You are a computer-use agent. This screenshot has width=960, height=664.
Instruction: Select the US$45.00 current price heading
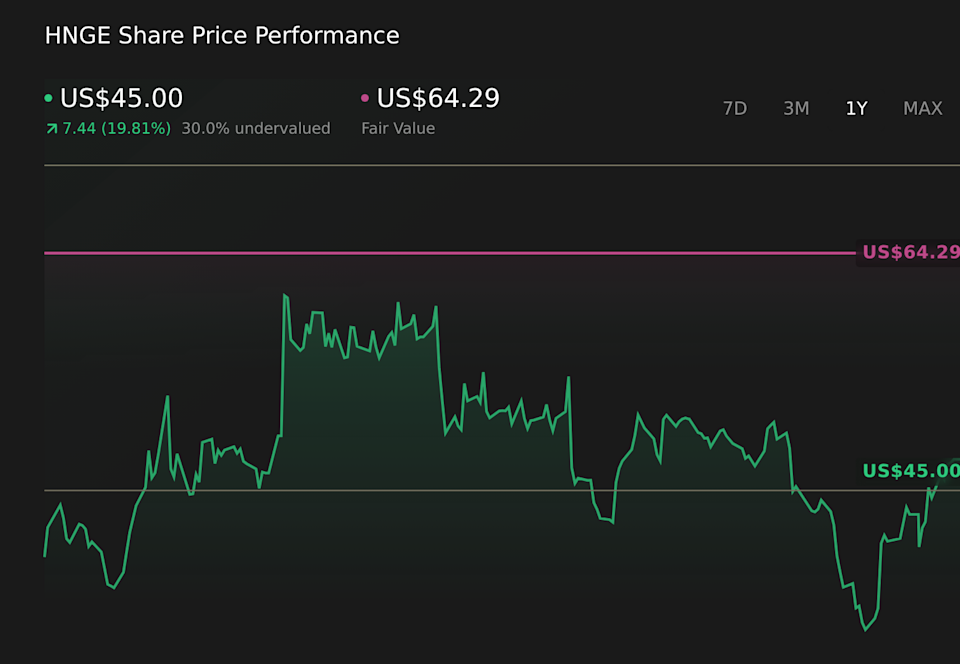[120, 98]
